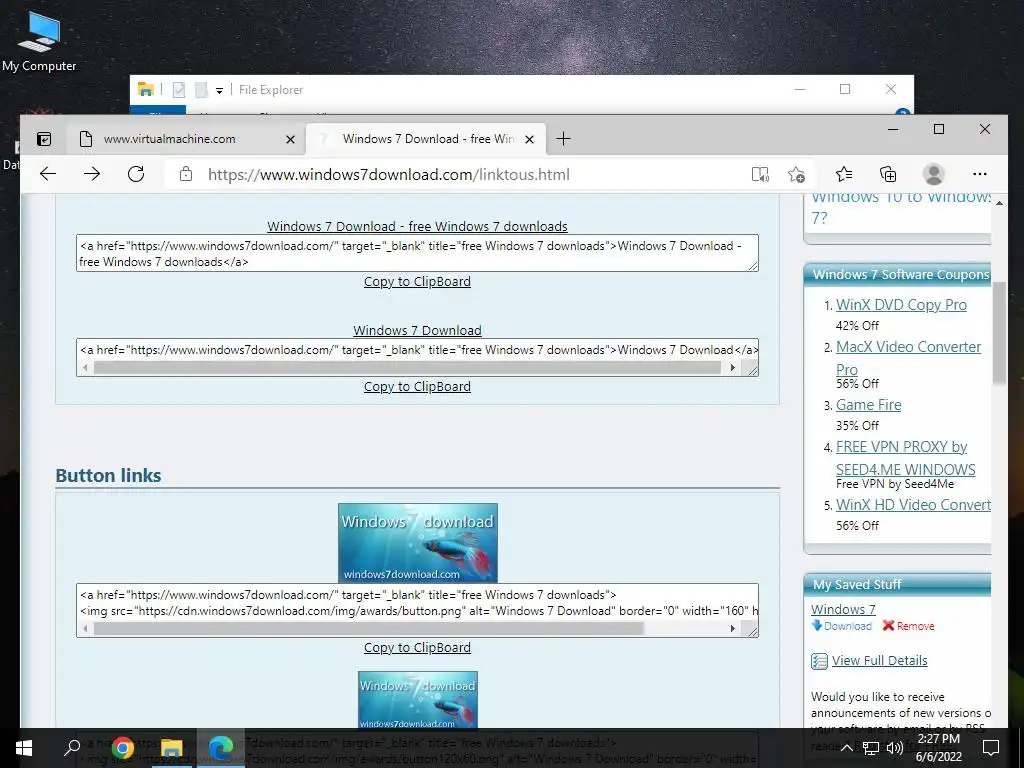
Task: Click the Button links section heading
Action: click(108, 475)
